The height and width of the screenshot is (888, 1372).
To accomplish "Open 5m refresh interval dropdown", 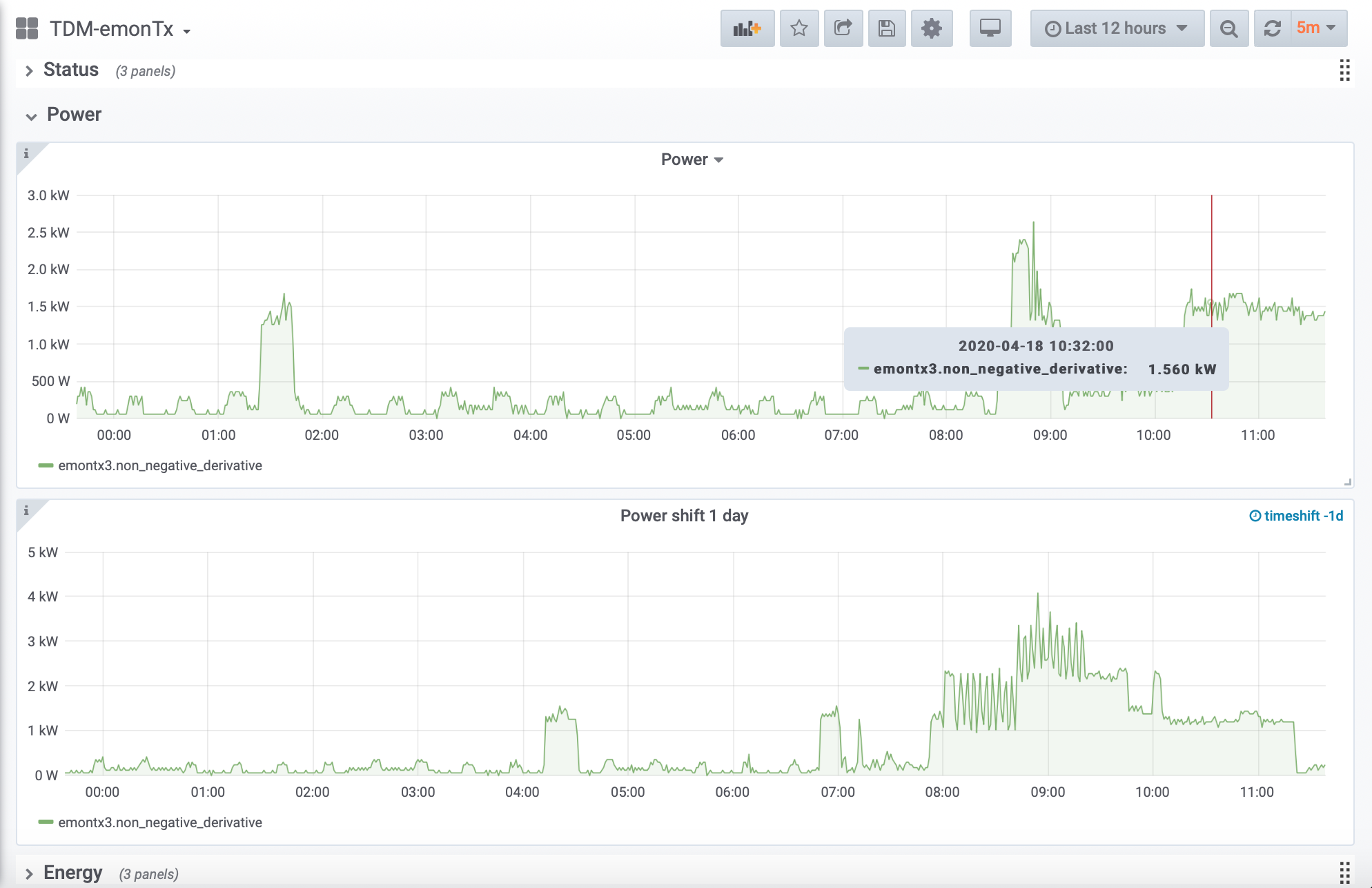I will (x=1317, y=28).
